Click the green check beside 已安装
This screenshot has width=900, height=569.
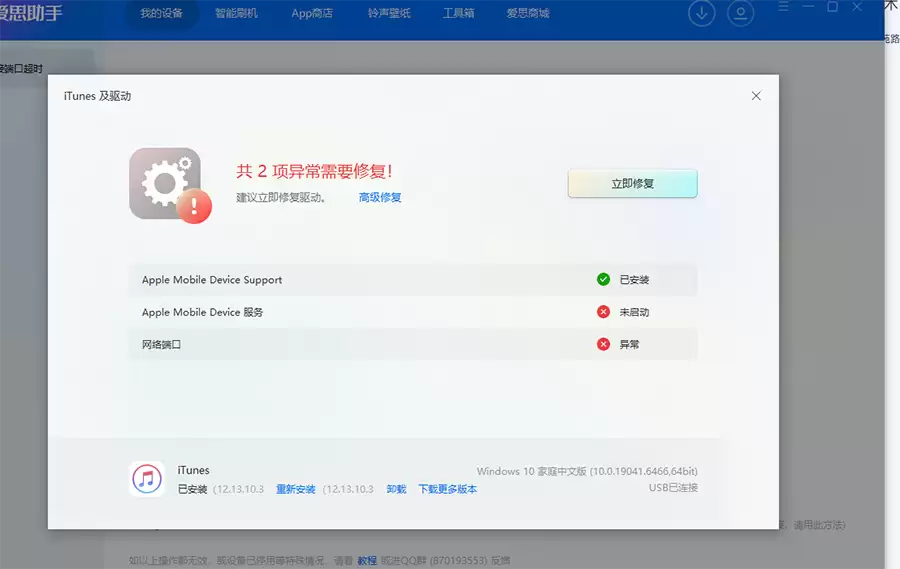point(603,280)
